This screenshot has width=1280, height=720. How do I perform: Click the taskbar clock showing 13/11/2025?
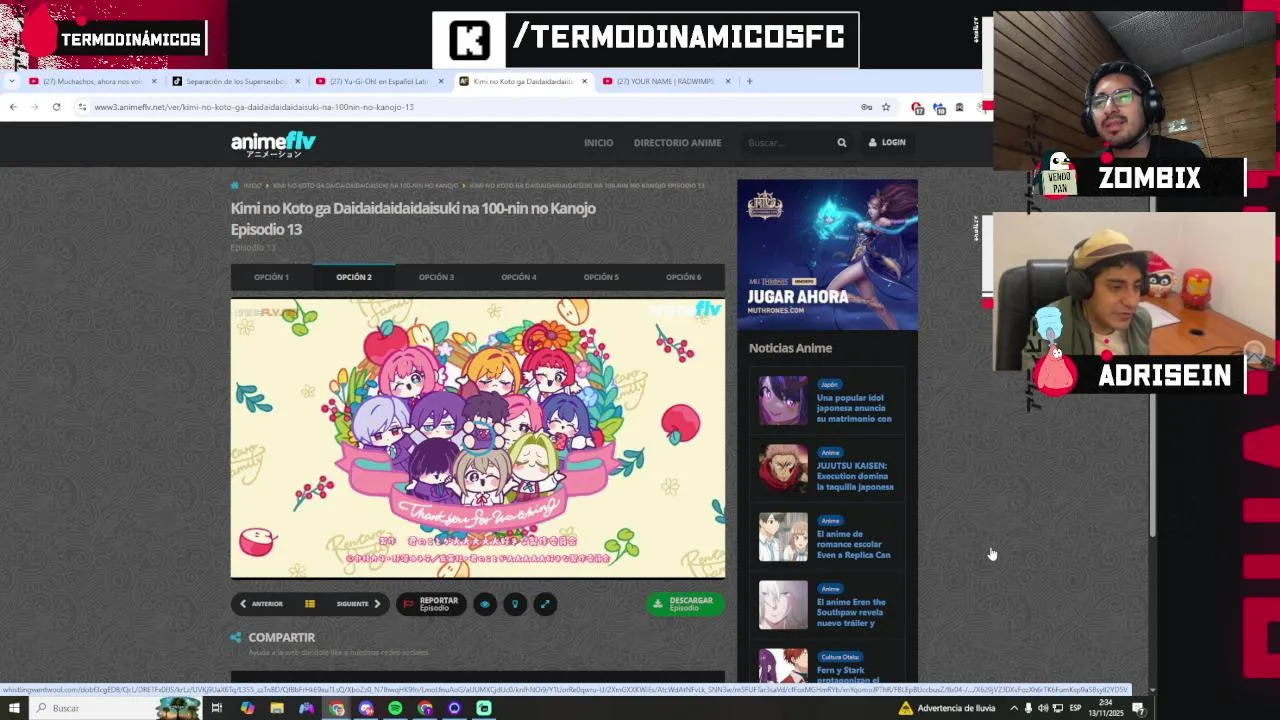(1106, 708)
